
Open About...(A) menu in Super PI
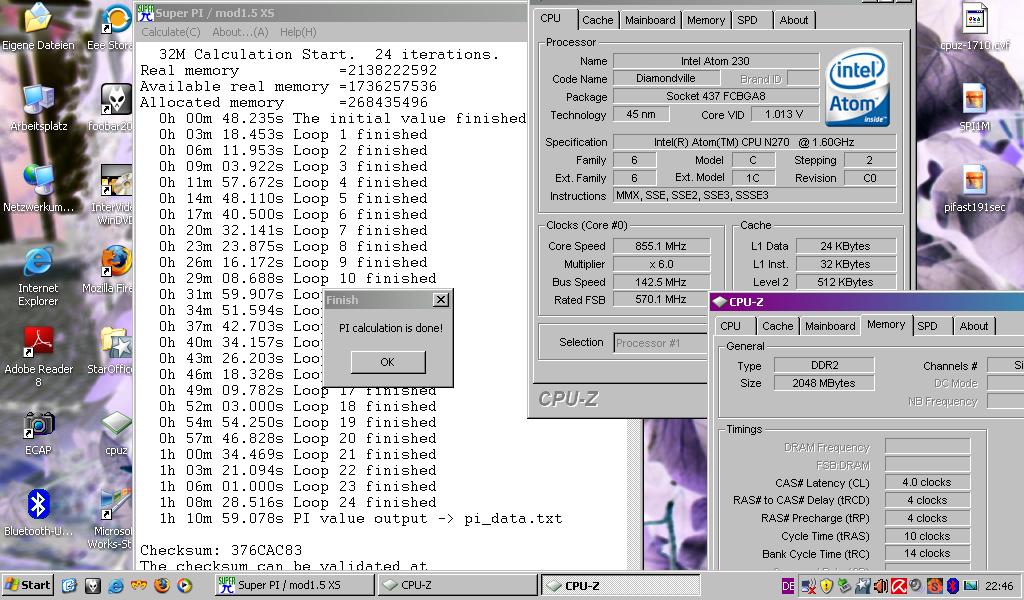tap(240, 32)
